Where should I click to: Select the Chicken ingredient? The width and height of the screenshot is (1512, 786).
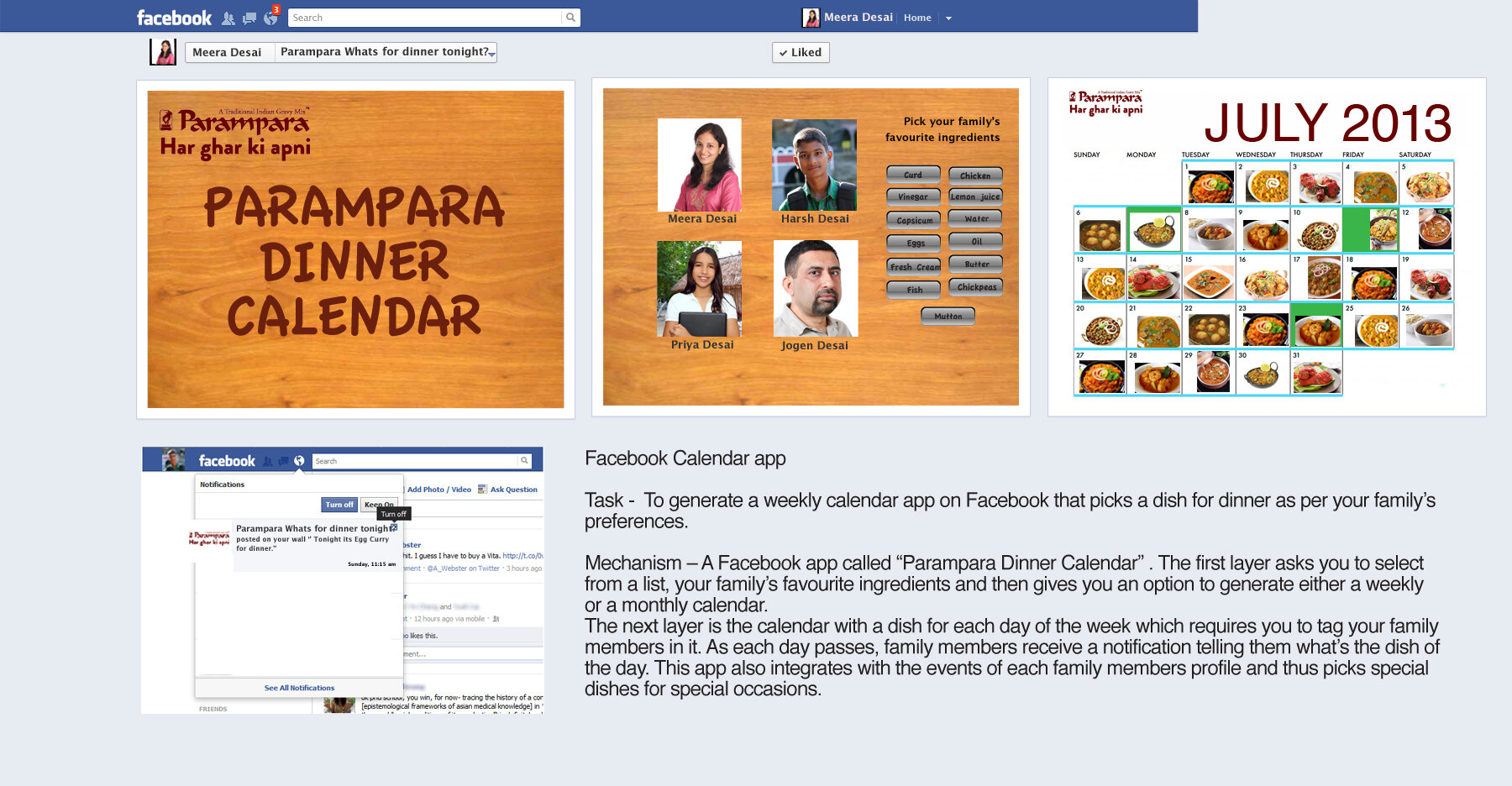[x=975, y=175]
